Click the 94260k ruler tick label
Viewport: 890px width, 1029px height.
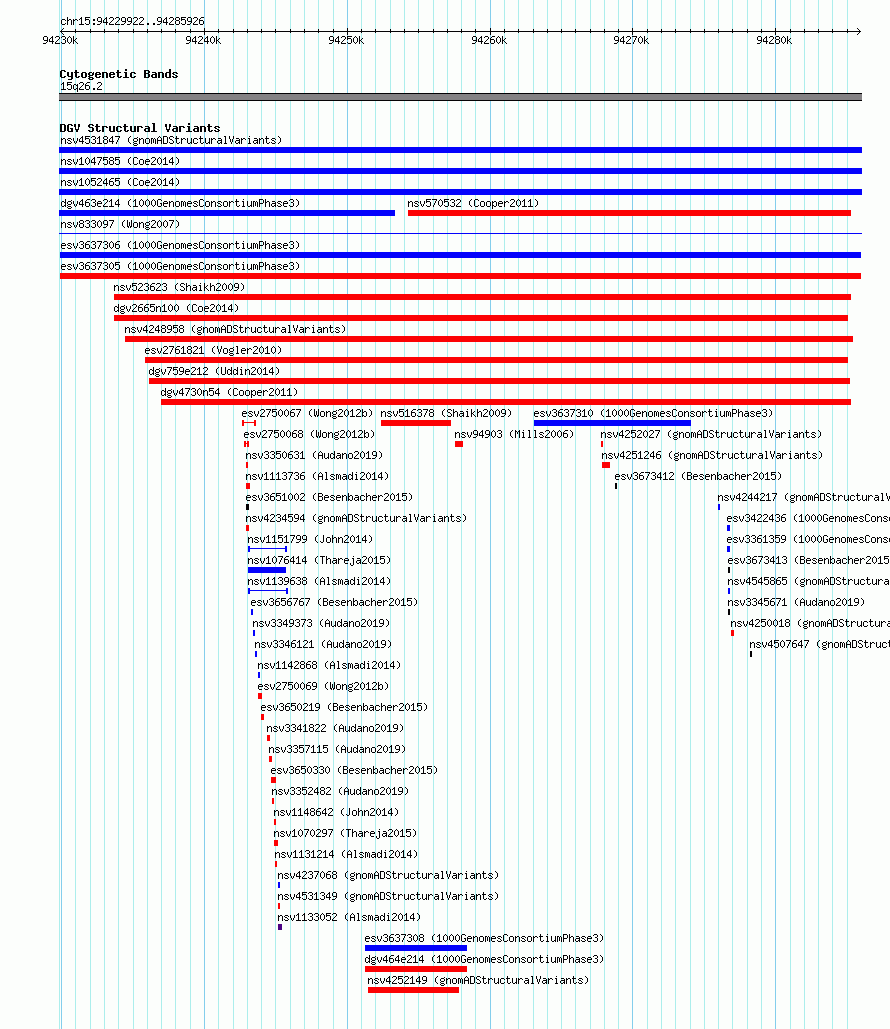[x=489, y=41]
